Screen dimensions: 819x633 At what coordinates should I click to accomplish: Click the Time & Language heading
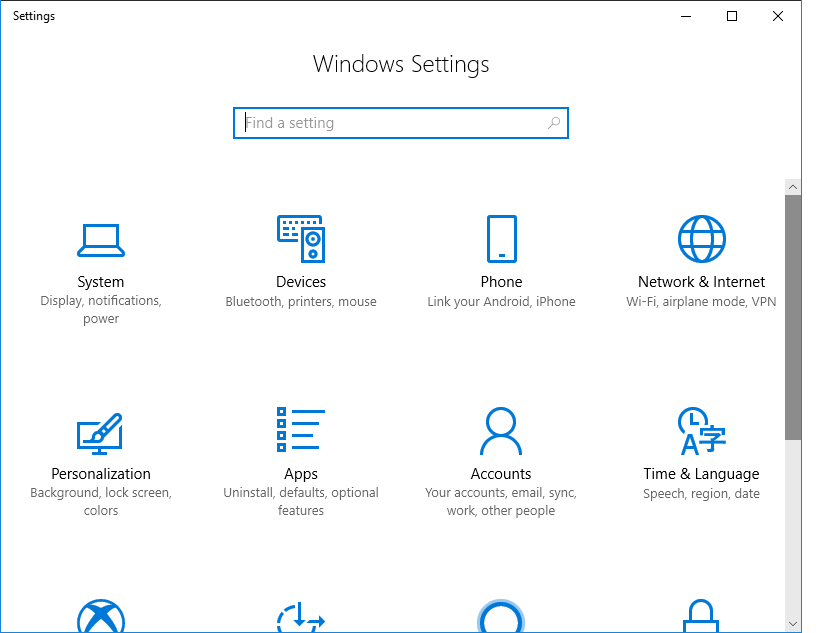click(x=701, y=474)
